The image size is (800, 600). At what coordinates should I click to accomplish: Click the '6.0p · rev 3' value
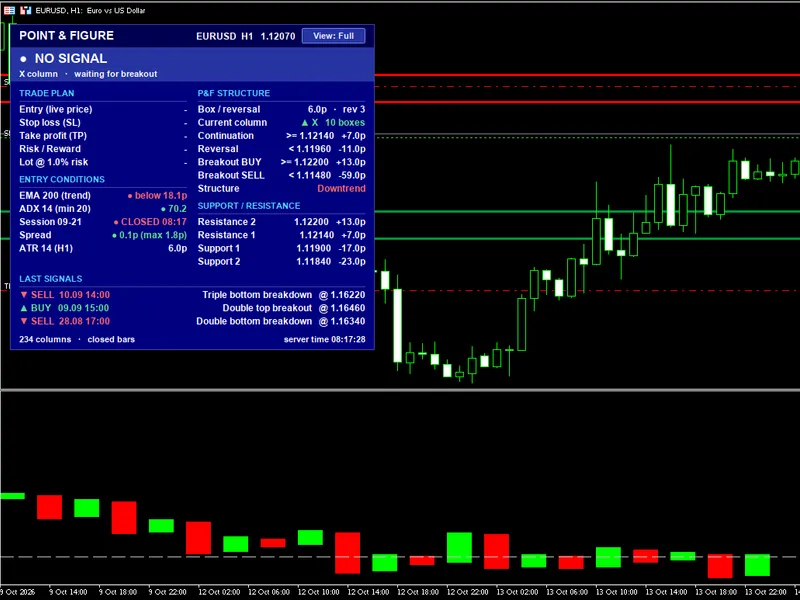(x=336, y=109)
